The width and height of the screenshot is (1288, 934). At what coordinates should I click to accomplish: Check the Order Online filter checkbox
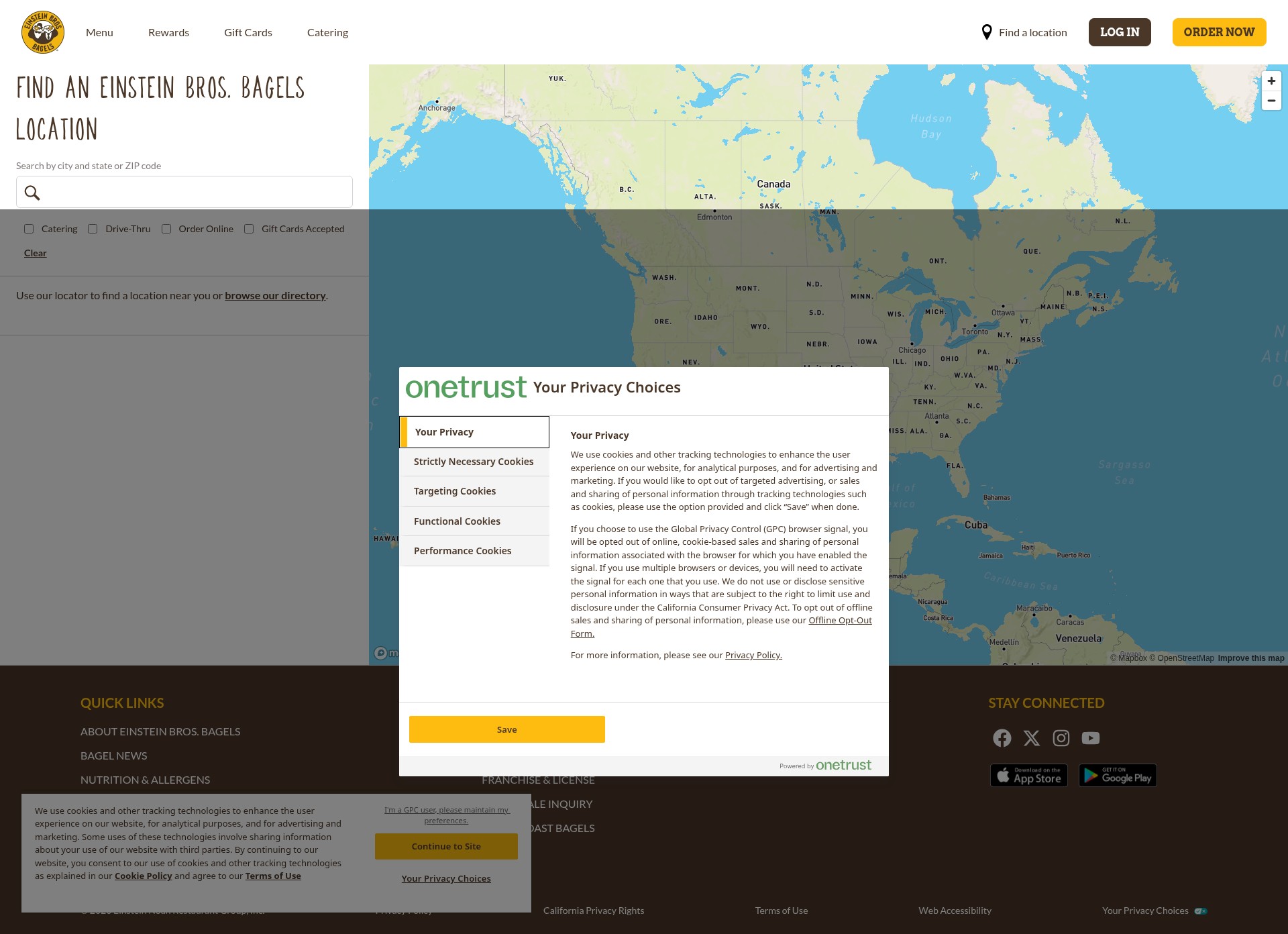166,229
